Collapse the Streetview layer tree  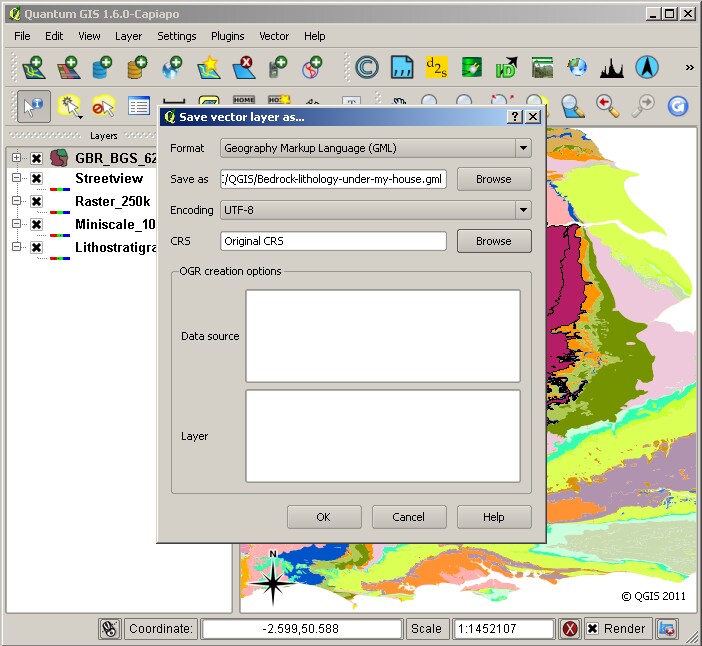click(x=17, y=178)
